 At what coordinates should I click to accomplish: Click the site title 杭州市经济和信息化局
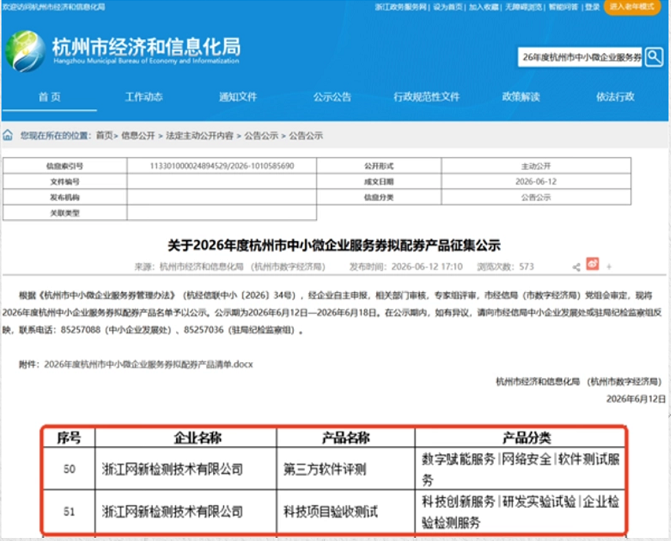tap(146, 47)
